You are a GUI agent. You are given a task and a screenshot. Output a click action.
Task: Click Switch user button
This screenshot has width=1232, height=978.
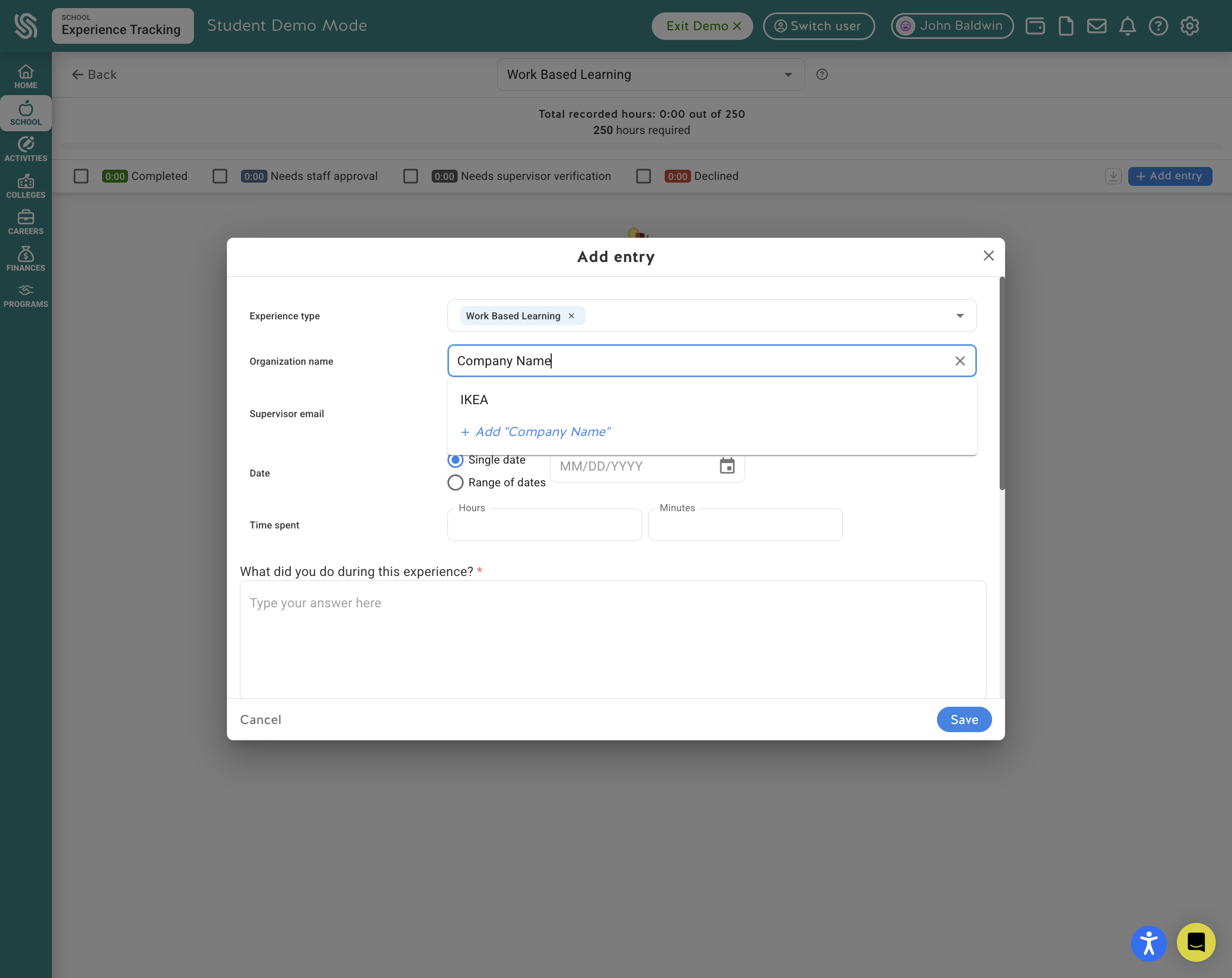(818, 26)
